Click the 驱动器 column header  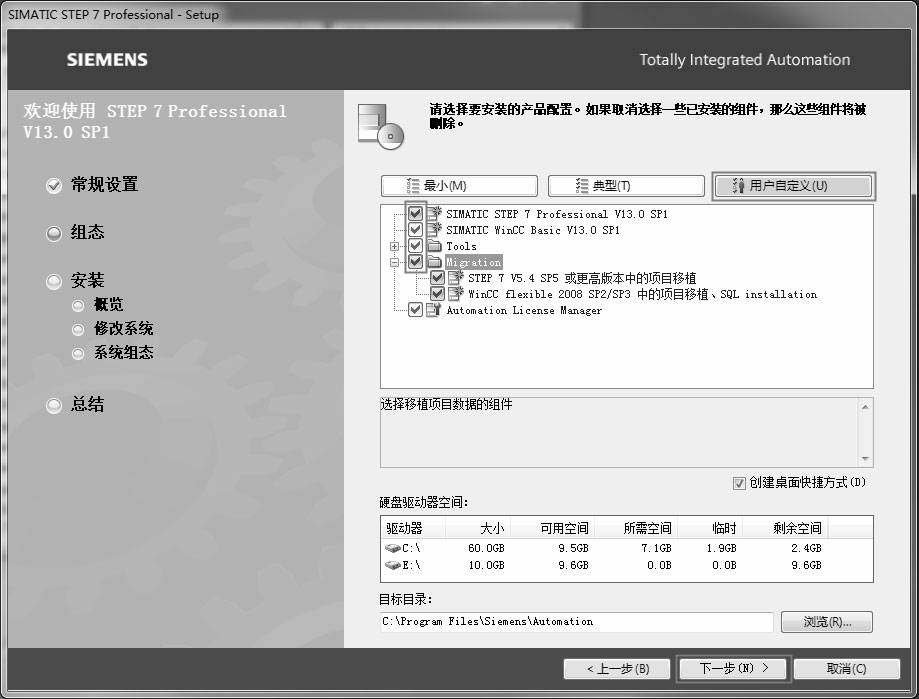[x=413, y=528]
